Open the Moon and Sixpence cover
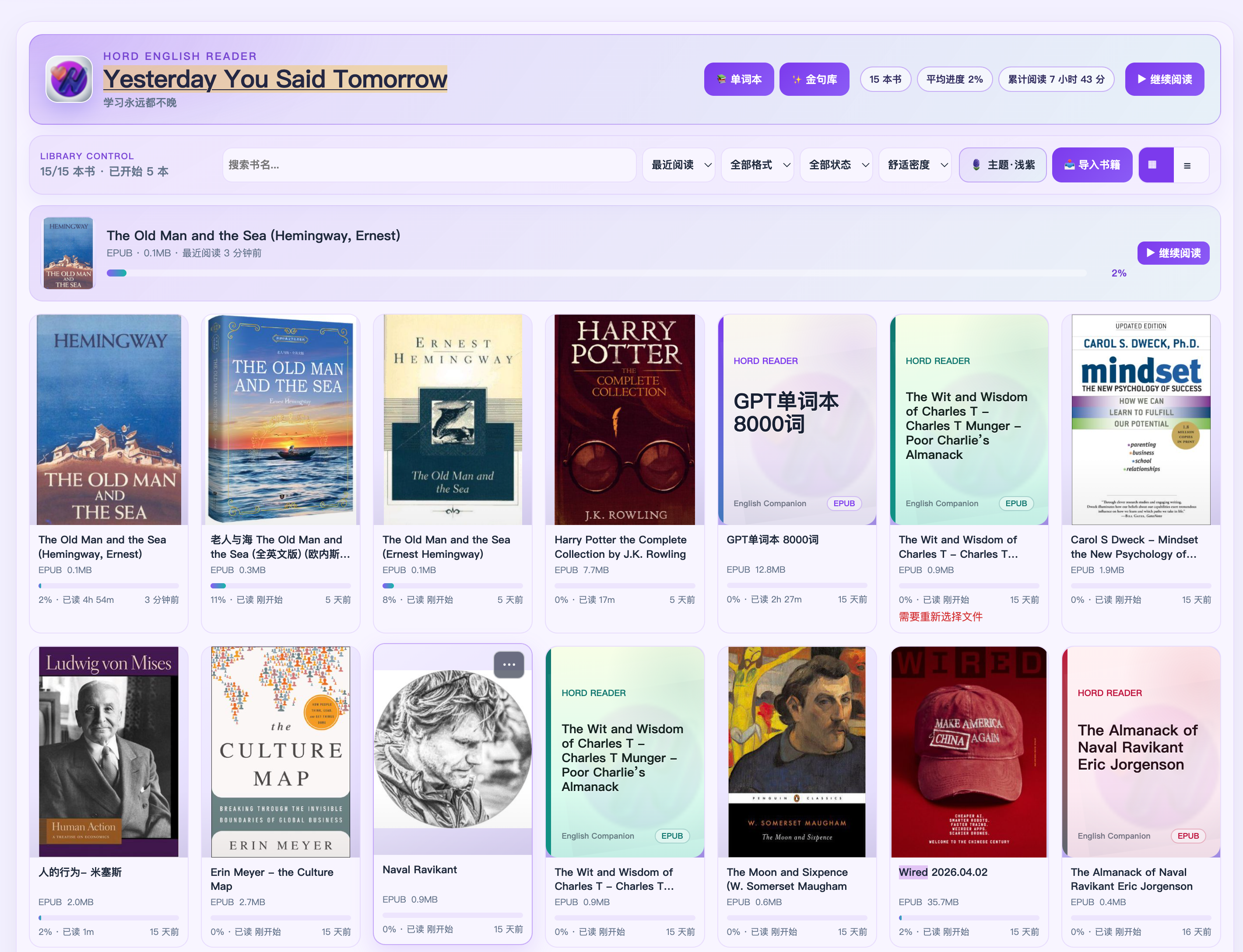 [x=797, y=752]
